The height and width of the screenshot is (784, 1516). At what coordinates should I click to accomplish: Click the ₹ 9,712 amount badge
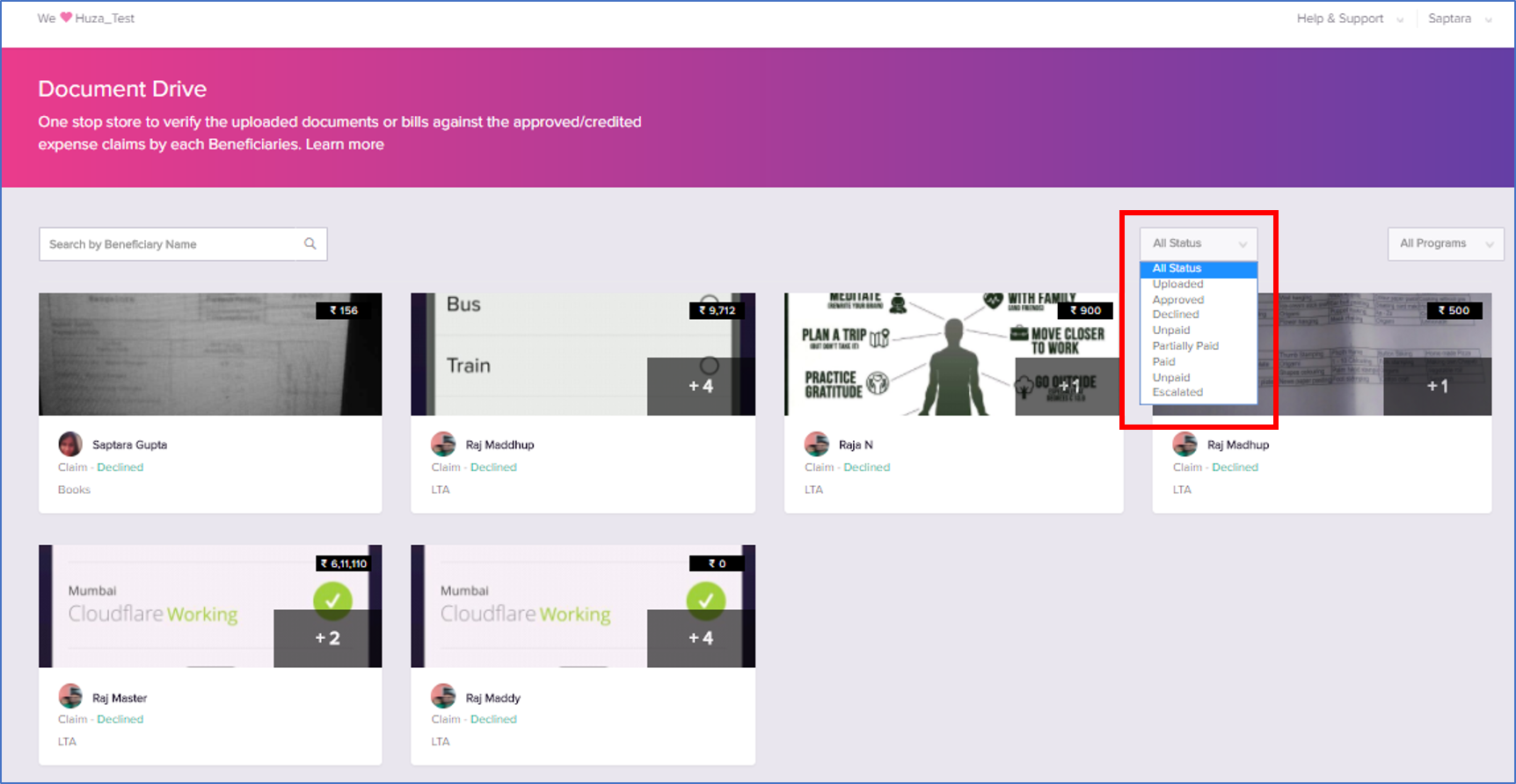coord(717,310)
